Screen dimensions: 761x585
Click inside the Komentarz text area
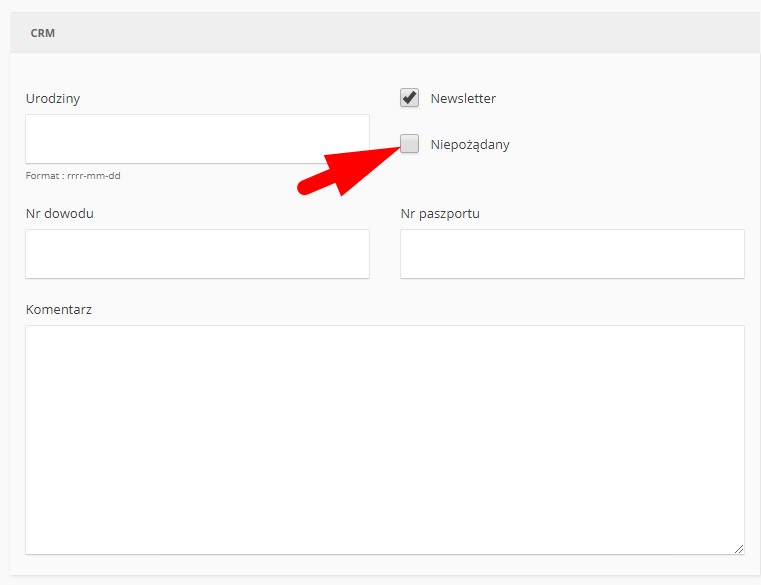click(x=385, y=439)
